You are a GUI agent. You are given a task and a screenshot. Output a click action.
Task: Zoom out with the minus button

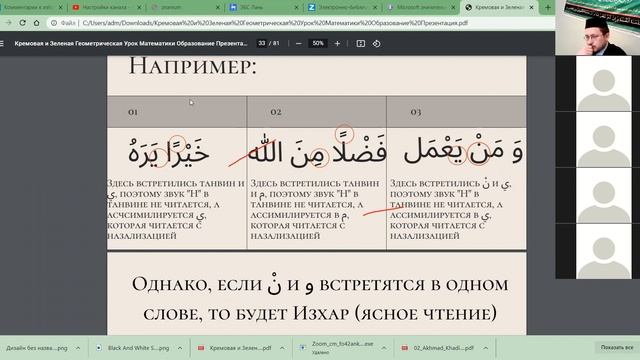click(298, 43)
